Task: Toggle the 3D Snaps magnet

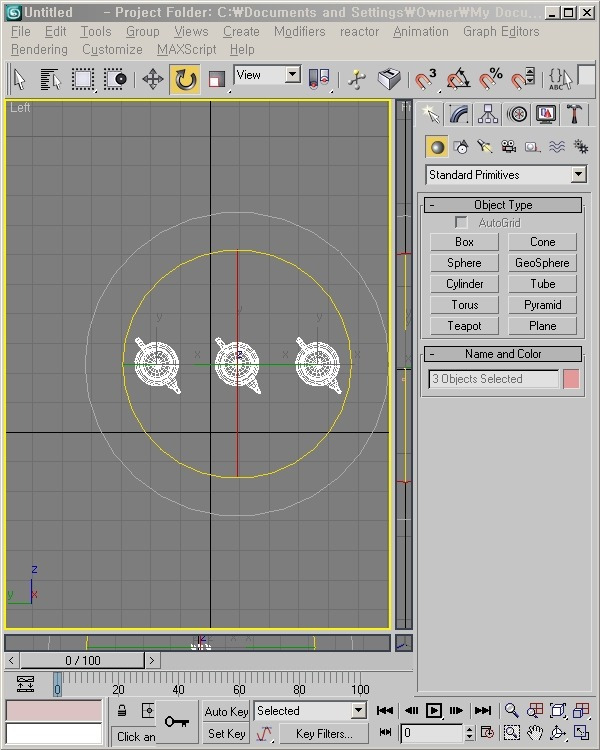Action: coord(425,79)
